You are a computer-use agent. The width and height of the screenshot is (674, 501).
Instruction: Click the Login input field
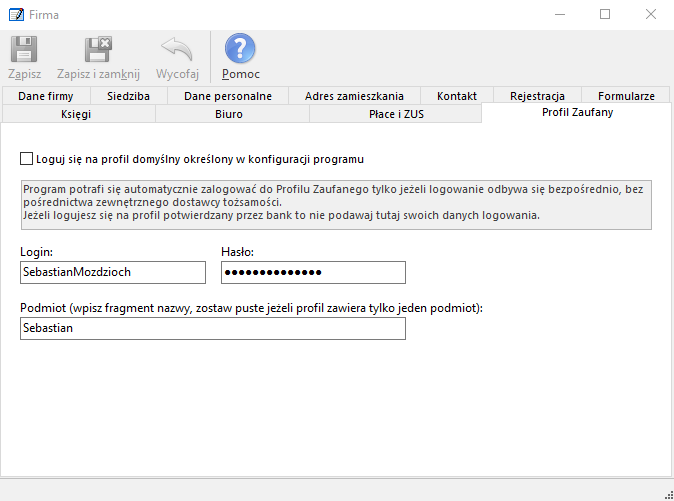112,272
